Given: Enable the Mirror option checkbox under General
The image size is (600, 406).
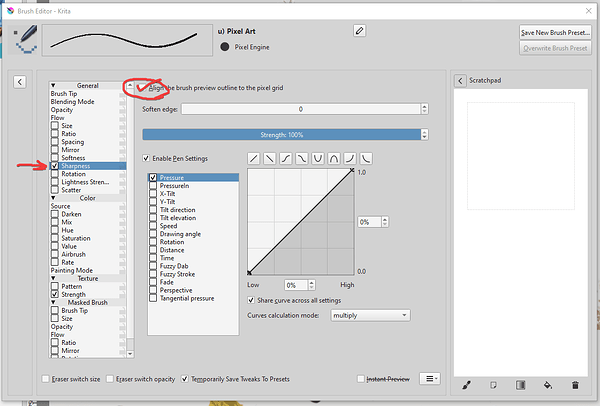Looking at the screenshot, I should click(55, 150).
